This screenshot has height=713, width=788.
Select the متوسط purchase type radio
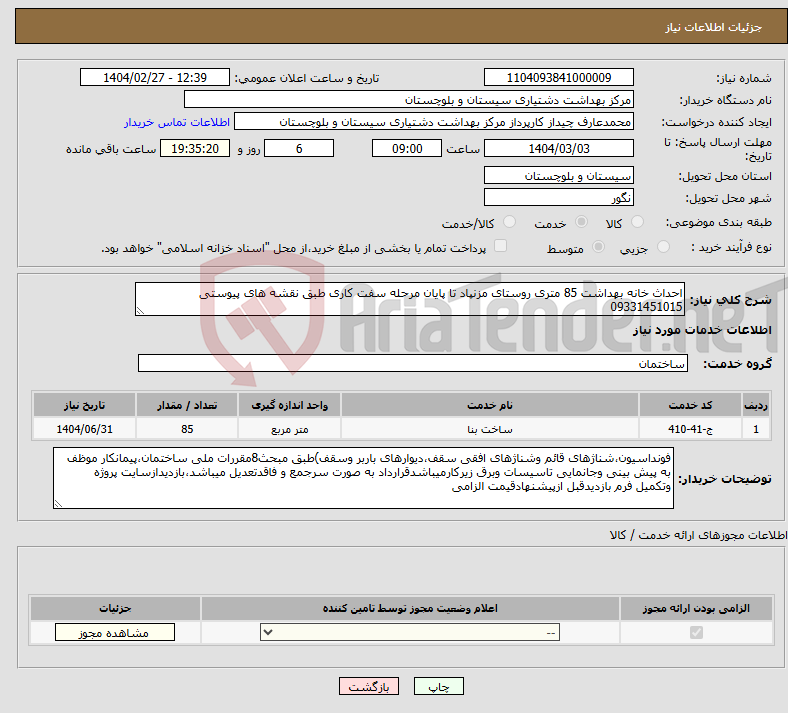598,247
